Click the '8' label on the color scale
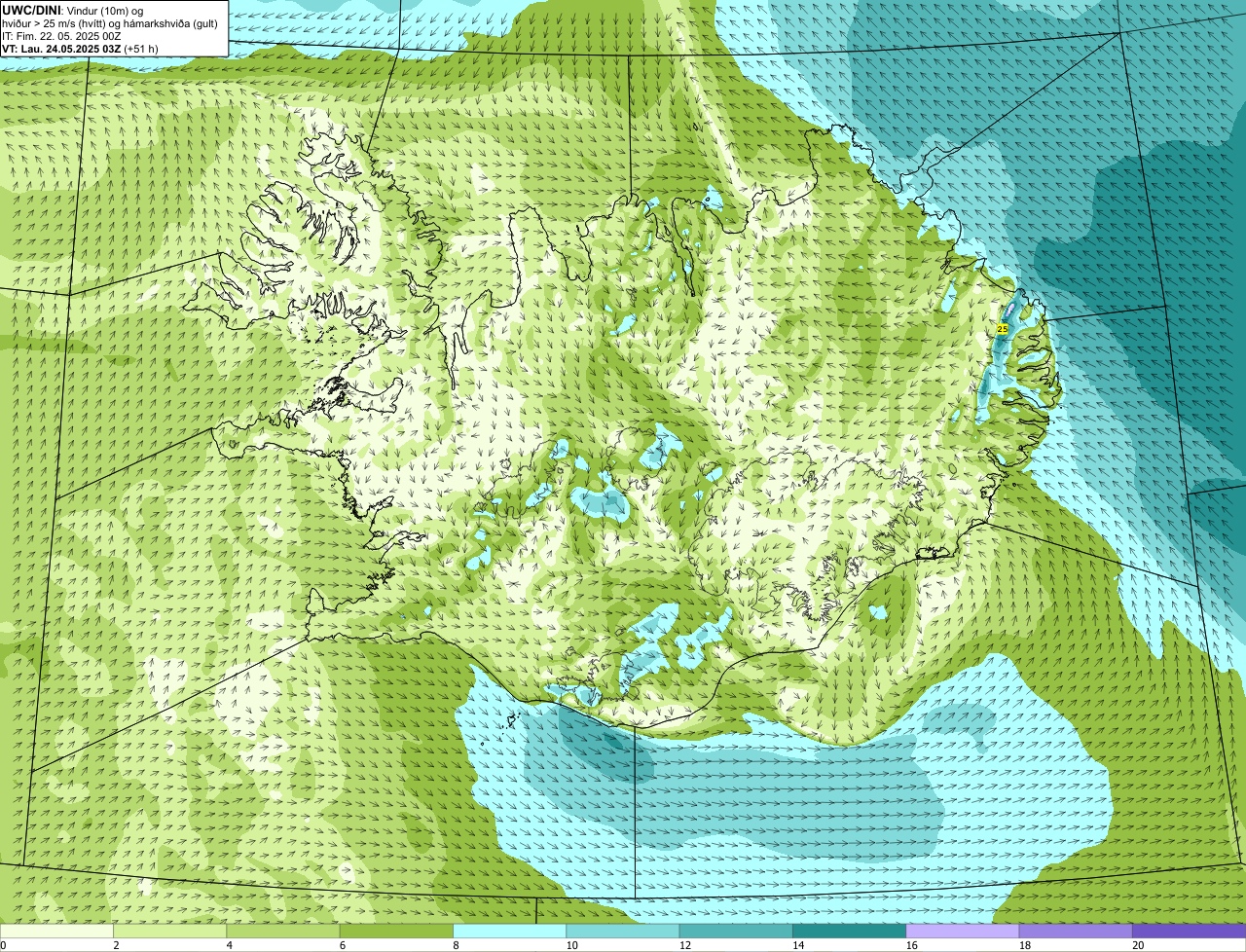The height and width of the screenshot is (952, 1246). 455,945
